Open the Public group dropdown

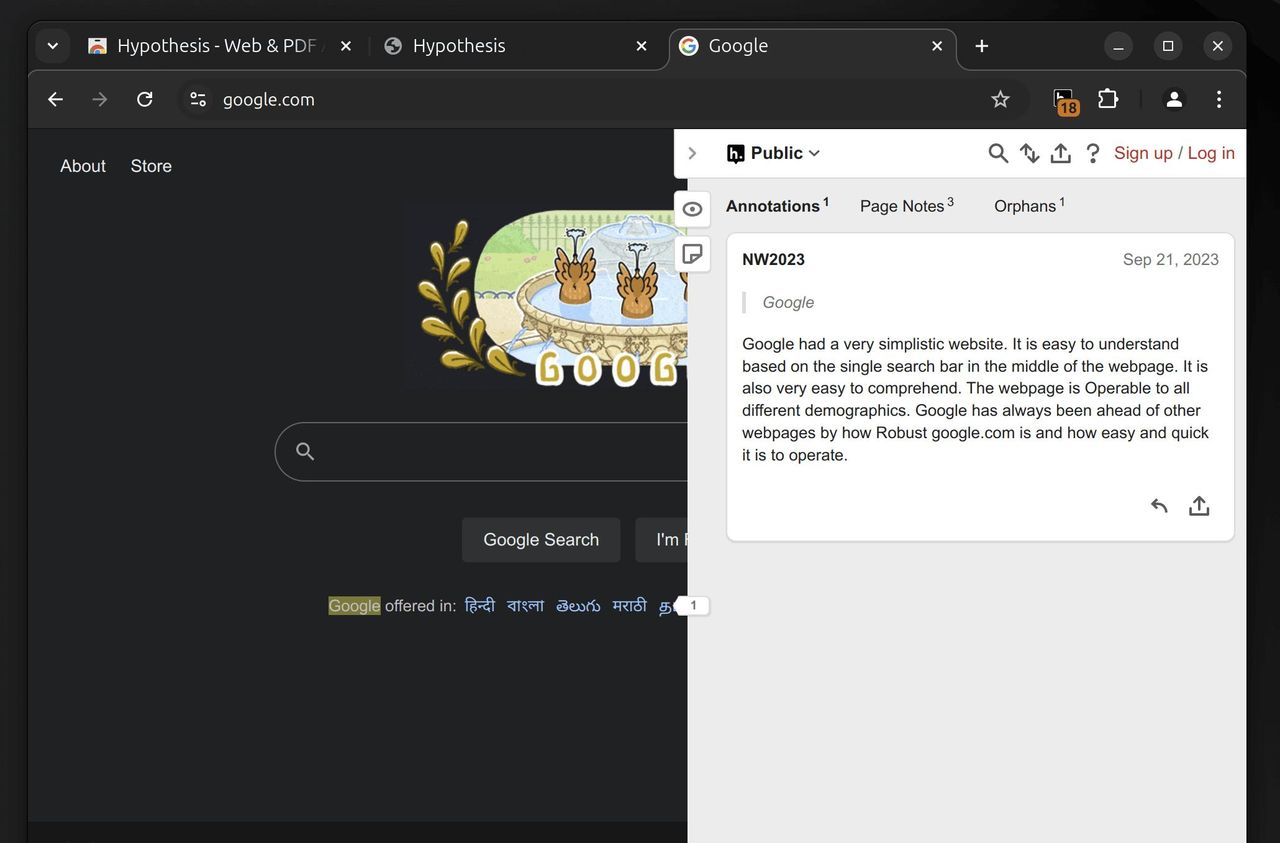tap(773, 153)
